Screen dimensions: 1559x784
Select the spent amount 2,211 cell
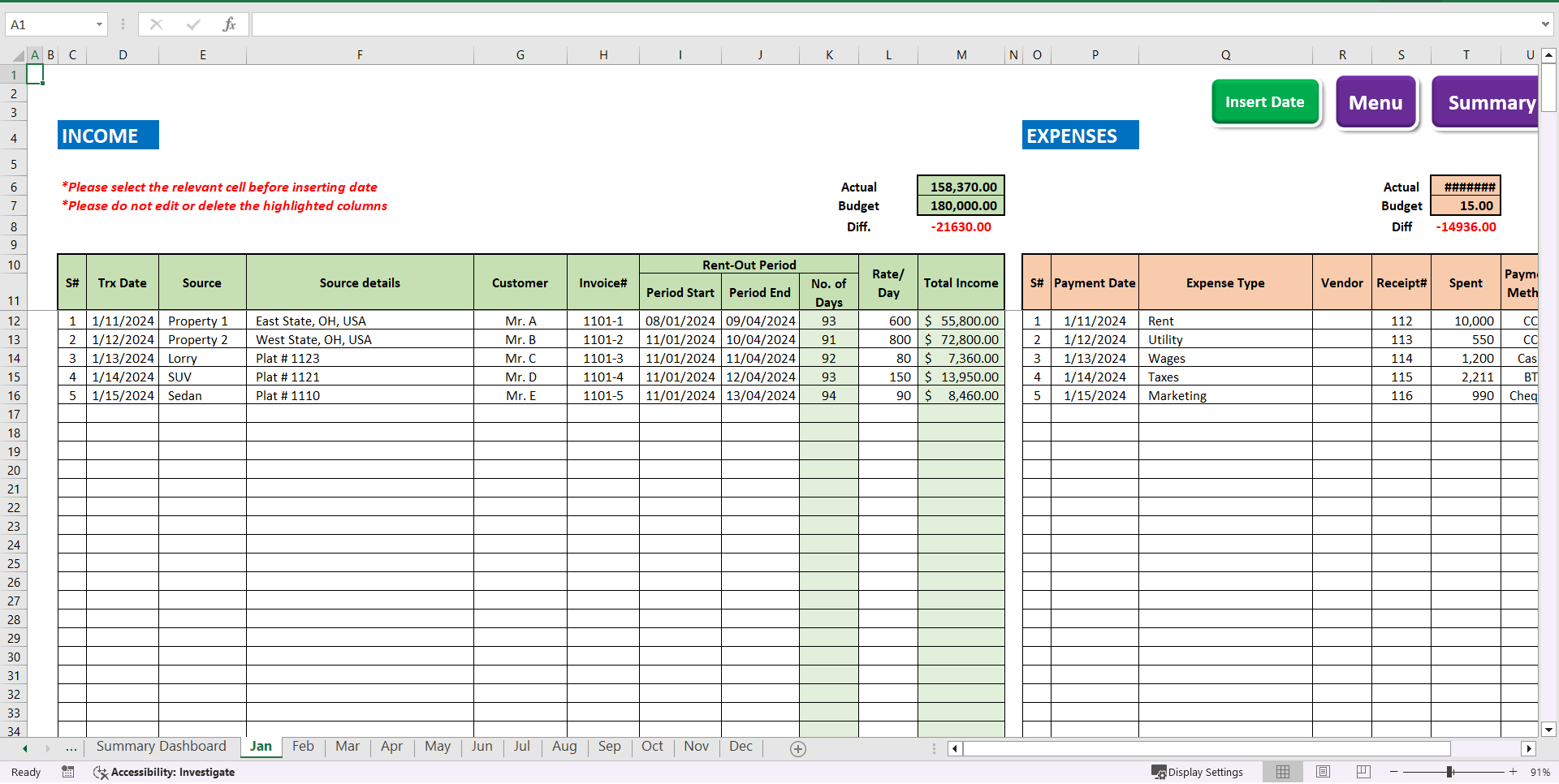[1466, 377]
